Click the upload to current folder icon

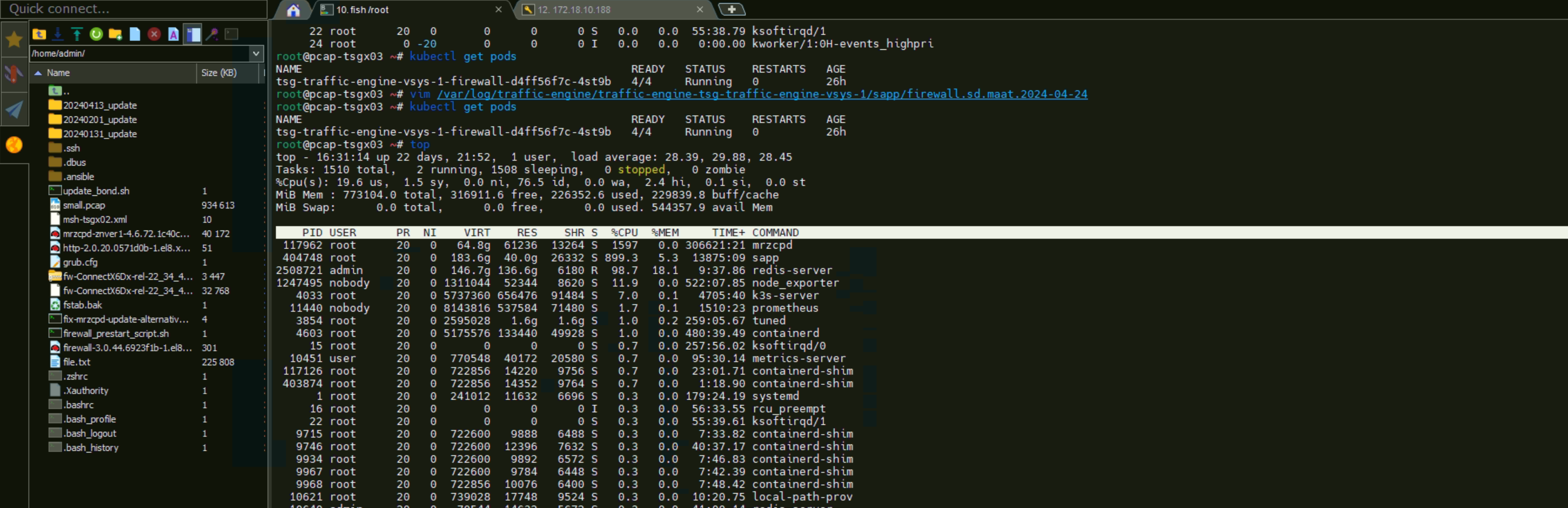(77, 34)
